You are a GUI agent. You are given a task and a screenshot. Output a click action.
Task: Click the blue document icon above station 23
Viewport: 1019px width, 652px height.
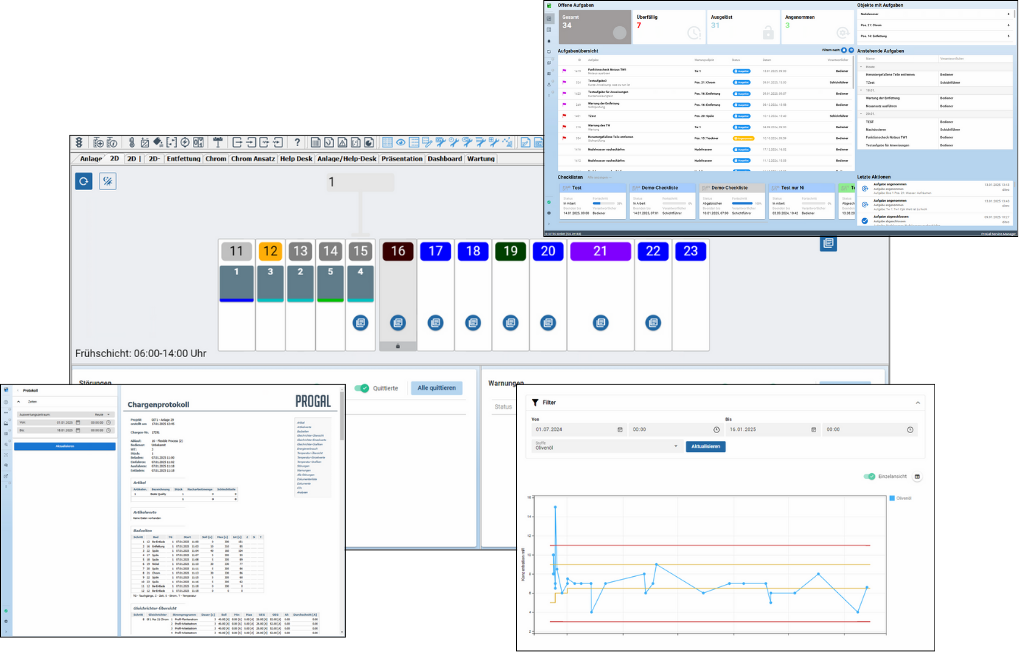pyautogui.click(x=828, y=243)
